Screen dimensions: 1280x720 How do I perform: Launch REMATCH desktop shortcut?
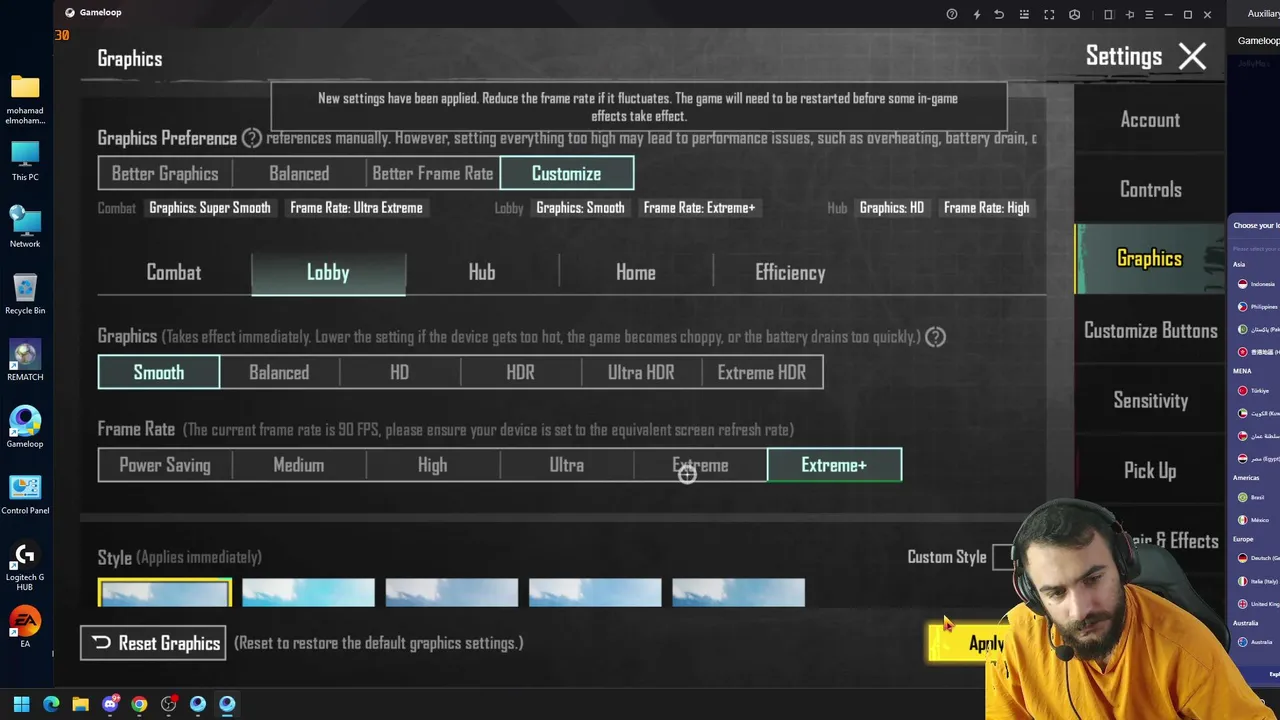pos(25,361)
